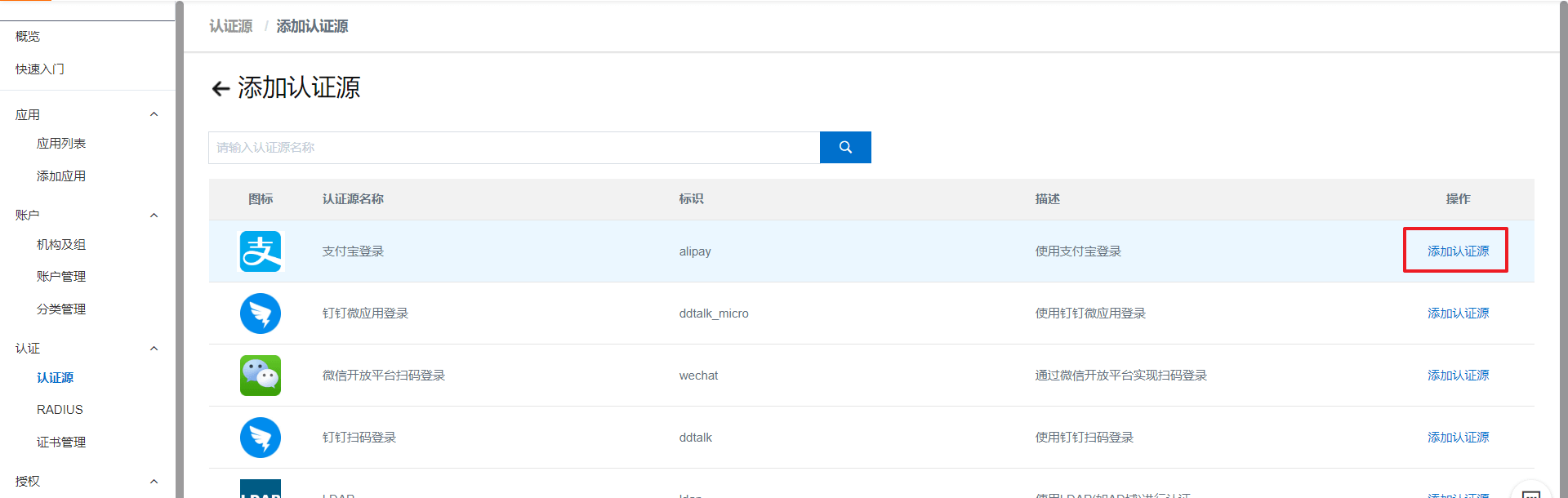This screenshot has height=498, width=1568.
Task: Click the WeChat logo icon
Action: (261, 376)
